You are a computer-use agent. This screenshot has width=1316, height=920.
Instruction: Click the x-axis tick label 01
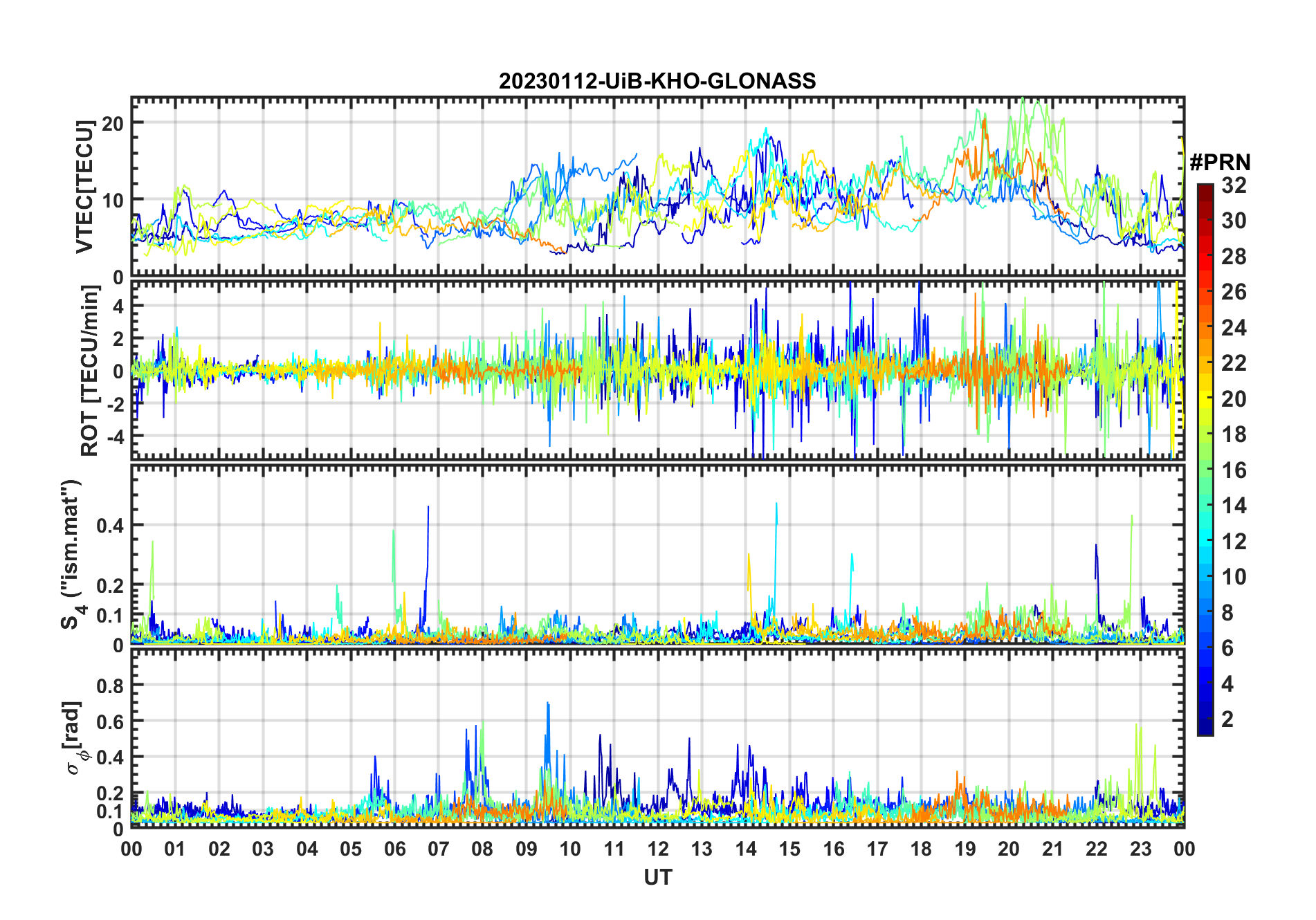(175, 849)
